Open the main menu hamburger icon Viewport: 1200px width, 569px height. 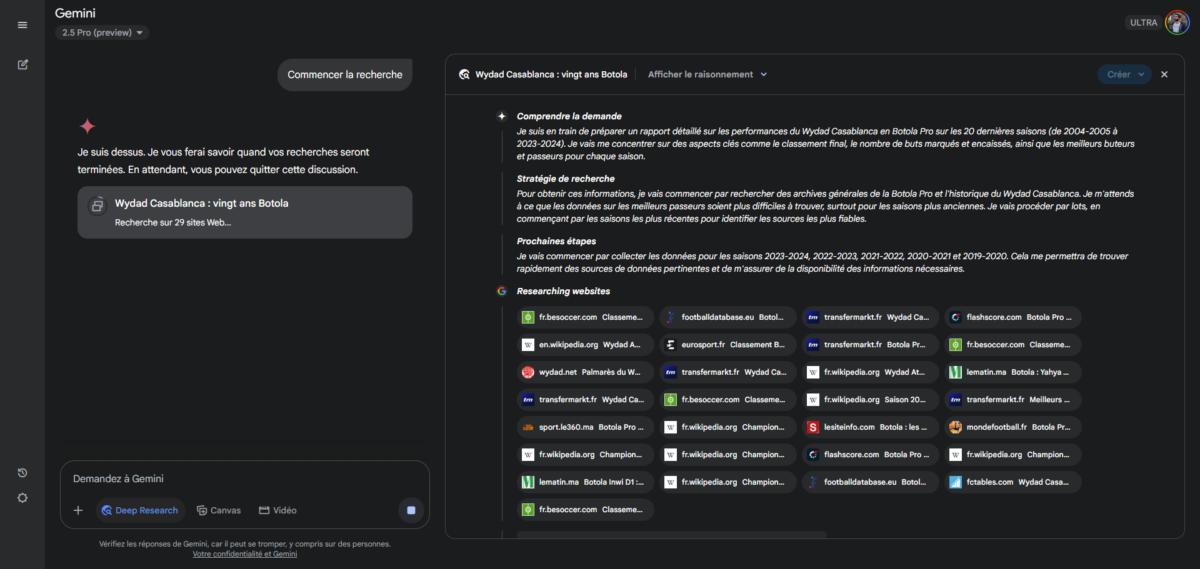click(22, 25)
